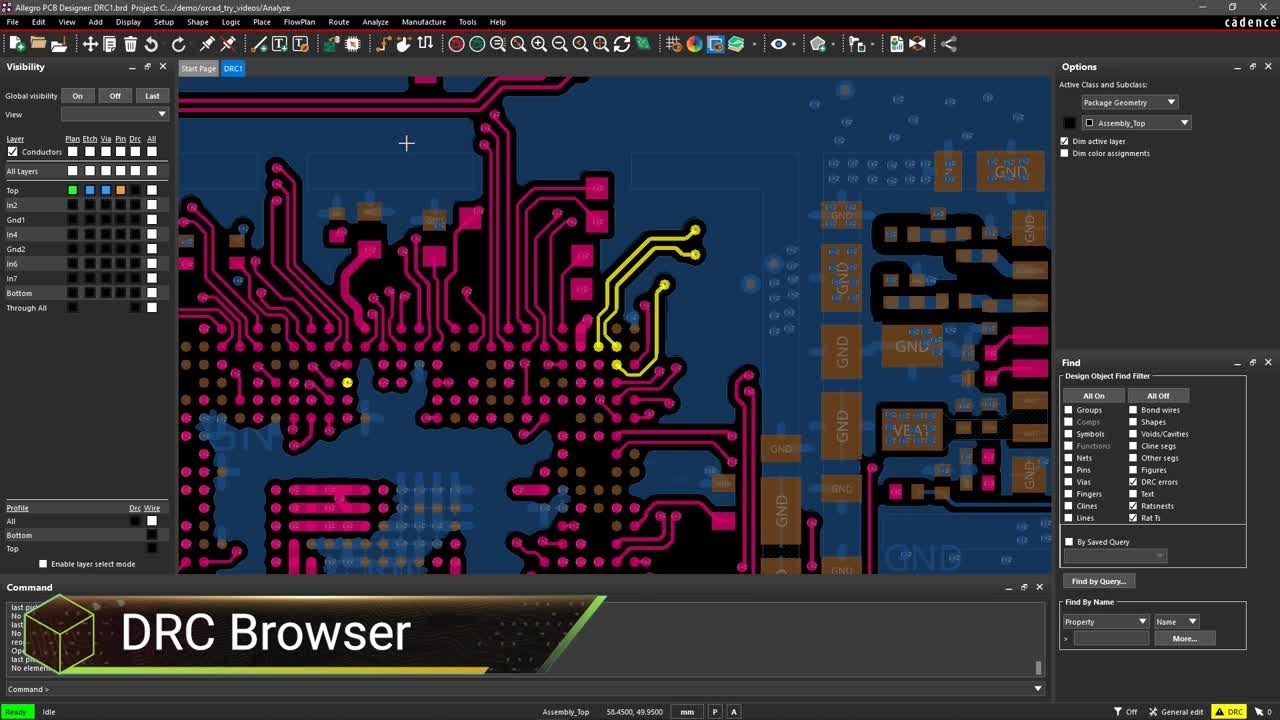Click Global visibility On button
This screenshot has height=720, width=1280.
coord(78,96)
